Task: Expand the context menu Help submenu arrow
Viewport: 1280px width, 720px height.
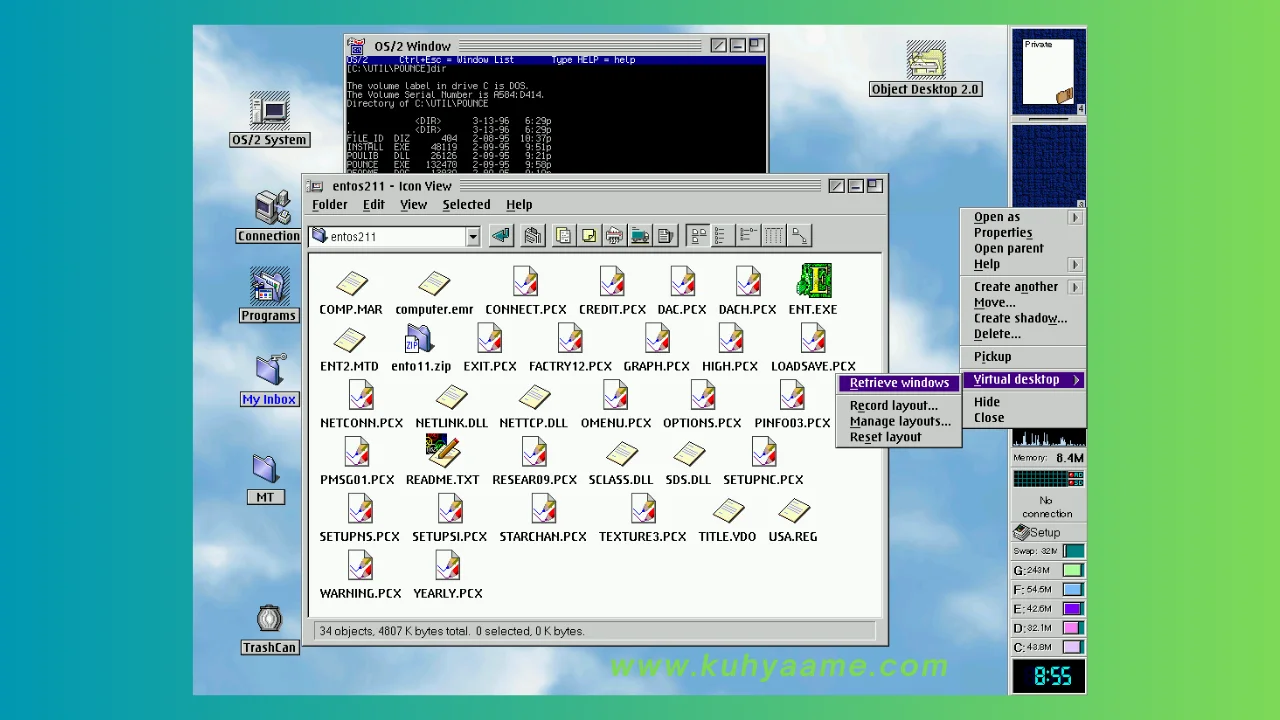Action: [x=1075, y=265]
